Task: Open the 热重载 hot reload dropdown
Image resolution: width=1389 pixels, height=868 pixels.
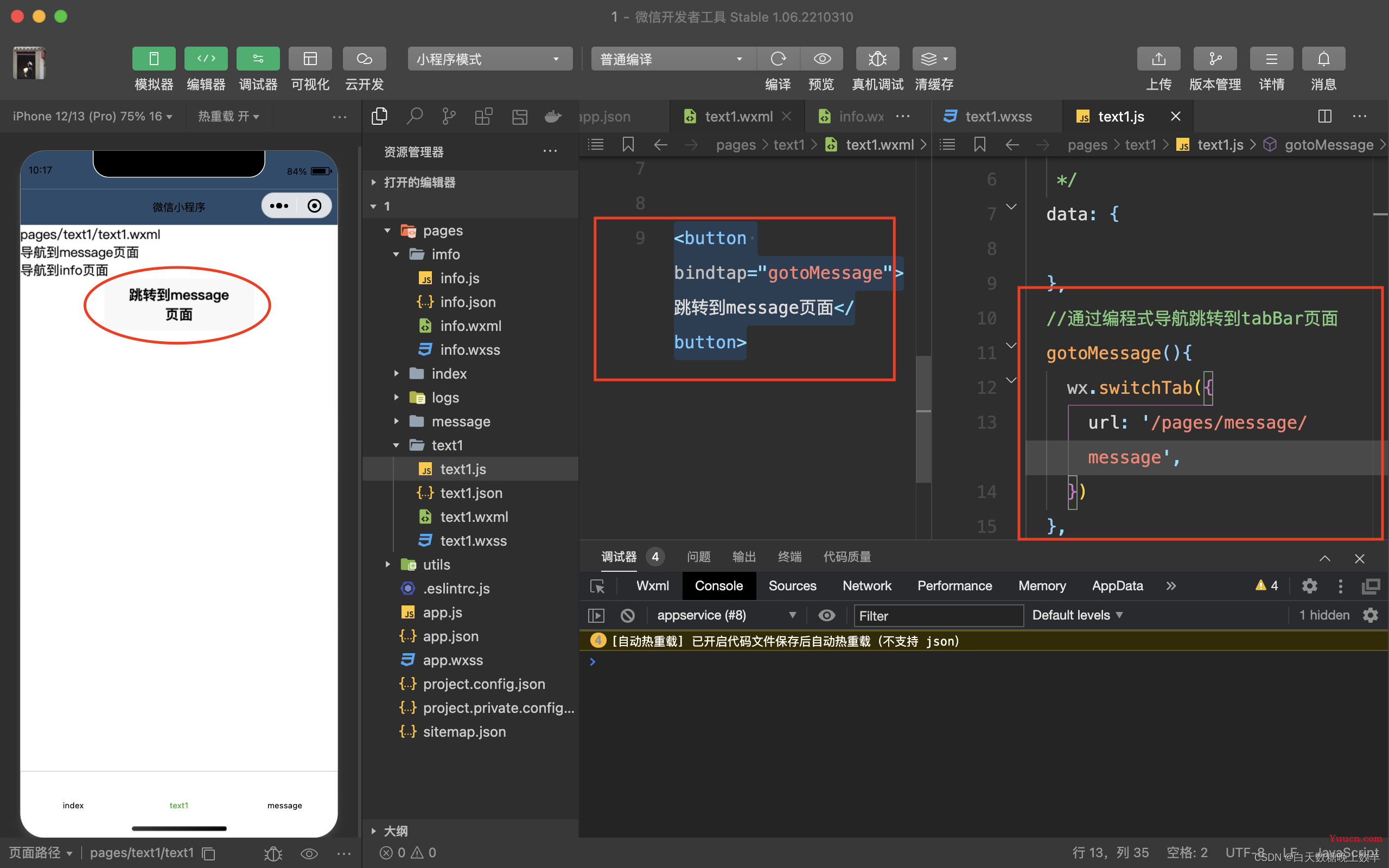Action: [x=228, y=117]
